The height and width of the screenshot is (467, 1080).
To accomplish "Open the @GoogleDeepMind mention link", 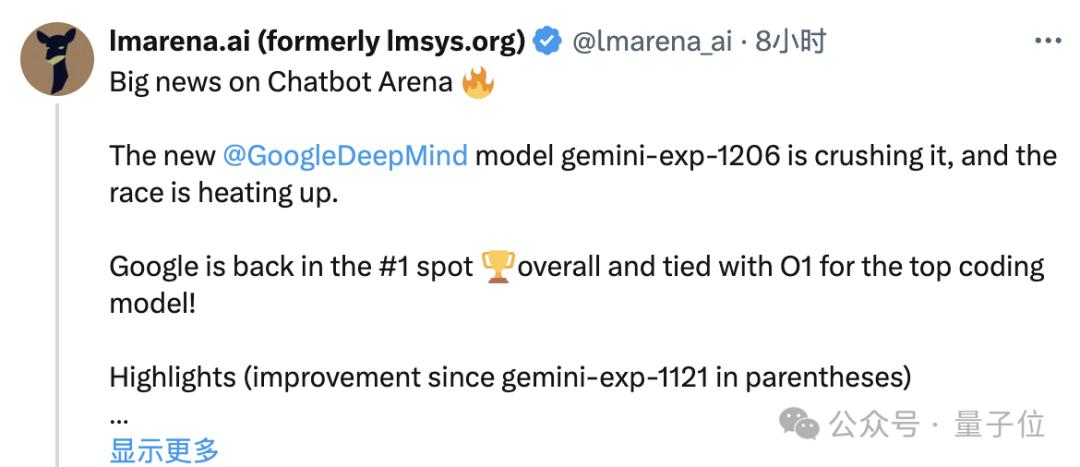I will [x=345, y=156].
